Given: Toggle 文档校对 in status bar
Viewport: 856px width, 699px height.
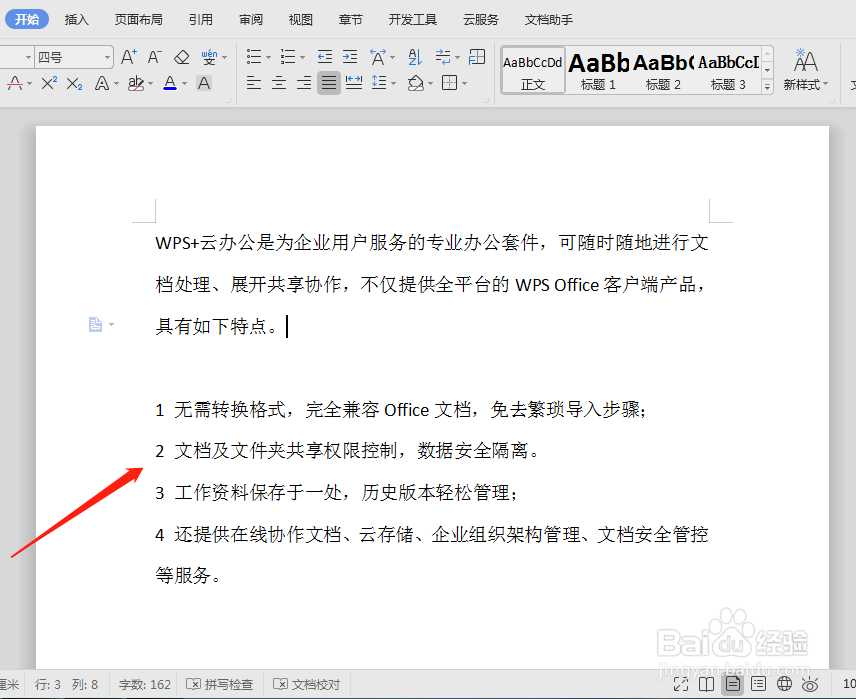Looking at the screenshot, I should click(307, 684).
